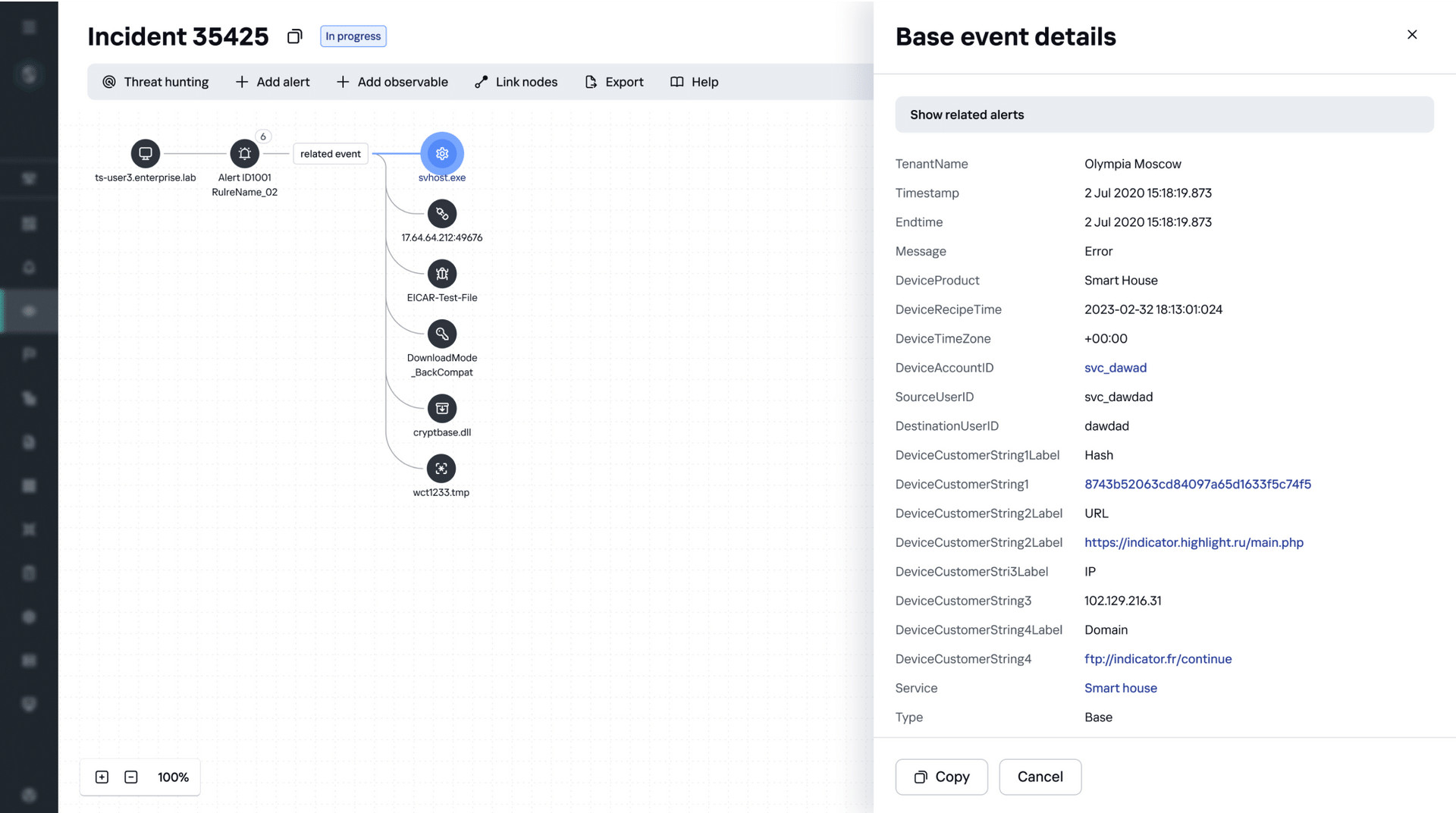This screenshot has width=1456, height=813.
Task: Click the EICAR-Test-File malware node icon
Action: click(x=442, y=274)
